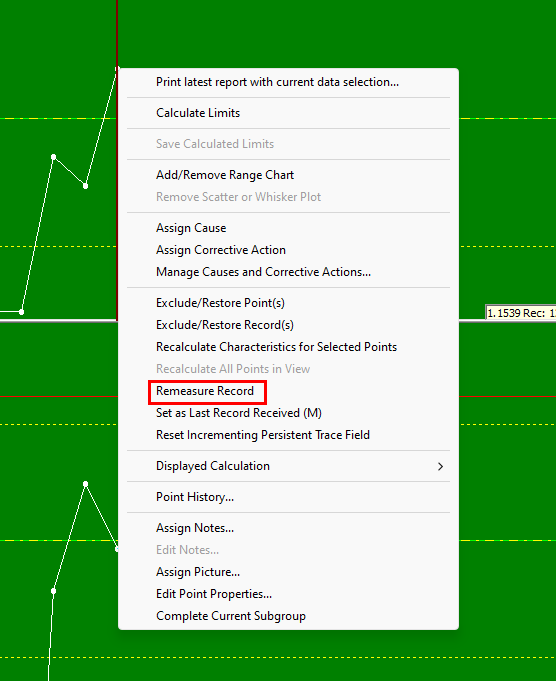Click the Displayed Calculation chevron arrow

click(x=440, y=466)
